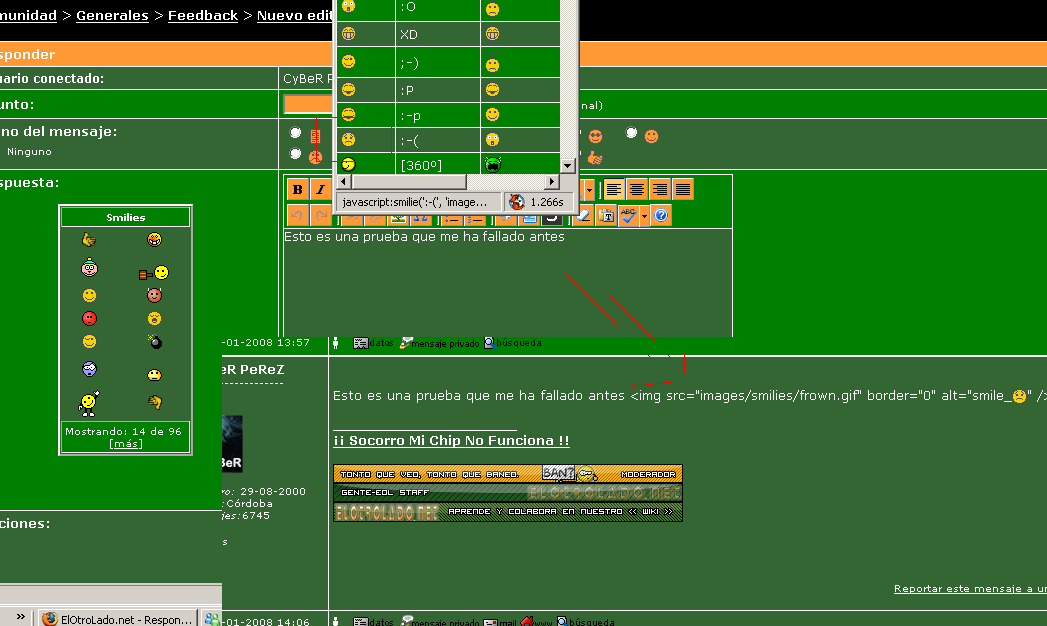This screenshot has height=626, width=1047.
Task: Click the green monster smiley in popup list
Action: tap(493, 164)
